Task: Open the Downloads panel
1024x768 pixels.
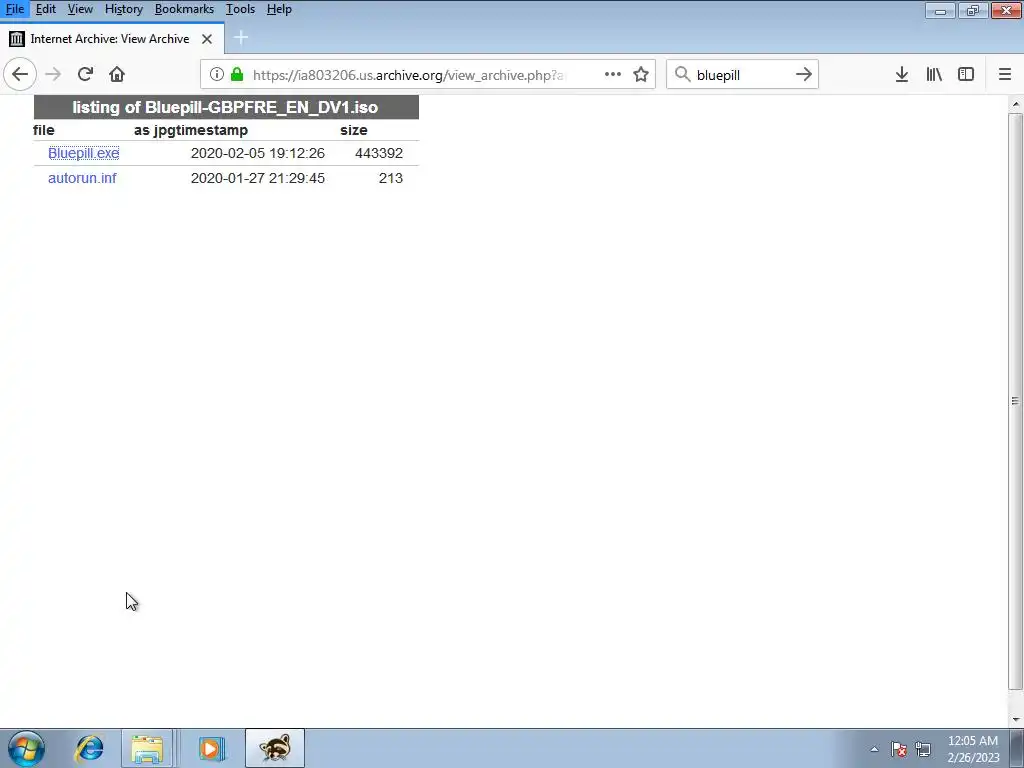Action: [902, 74]
